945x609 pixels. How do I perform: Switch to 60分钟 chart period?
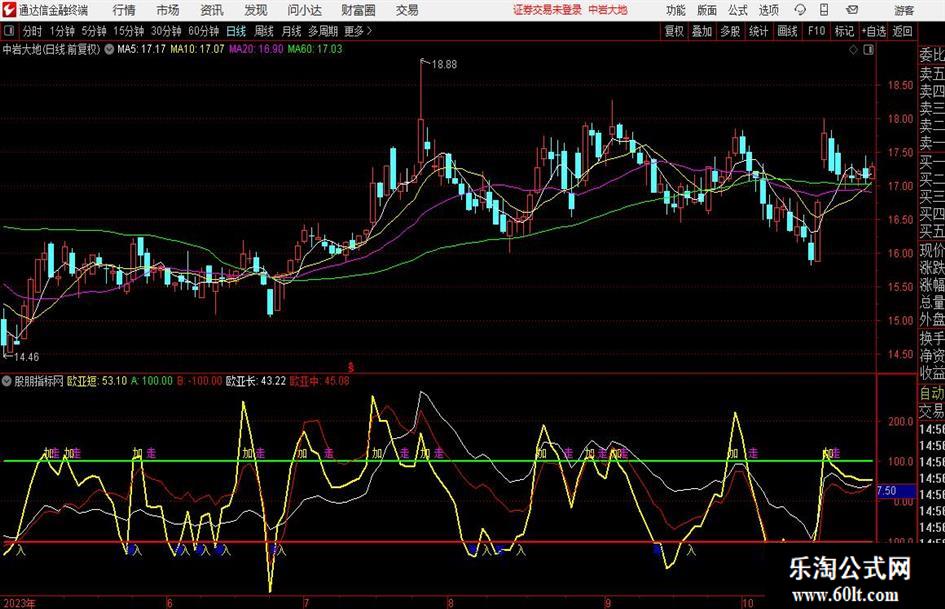coord(203,31)
